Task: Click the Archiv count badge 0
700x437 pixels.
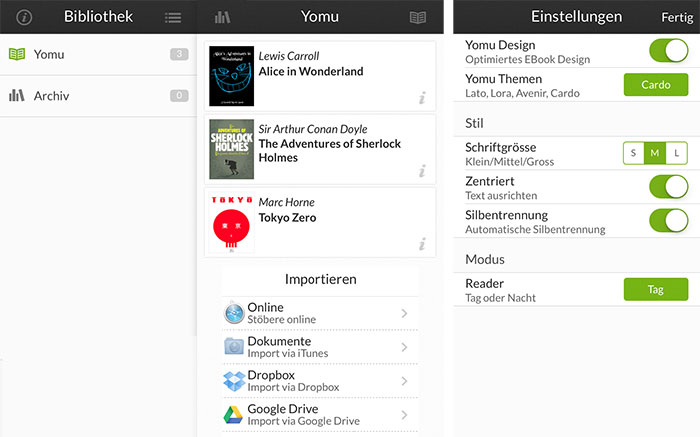Action: coord(179,96)
